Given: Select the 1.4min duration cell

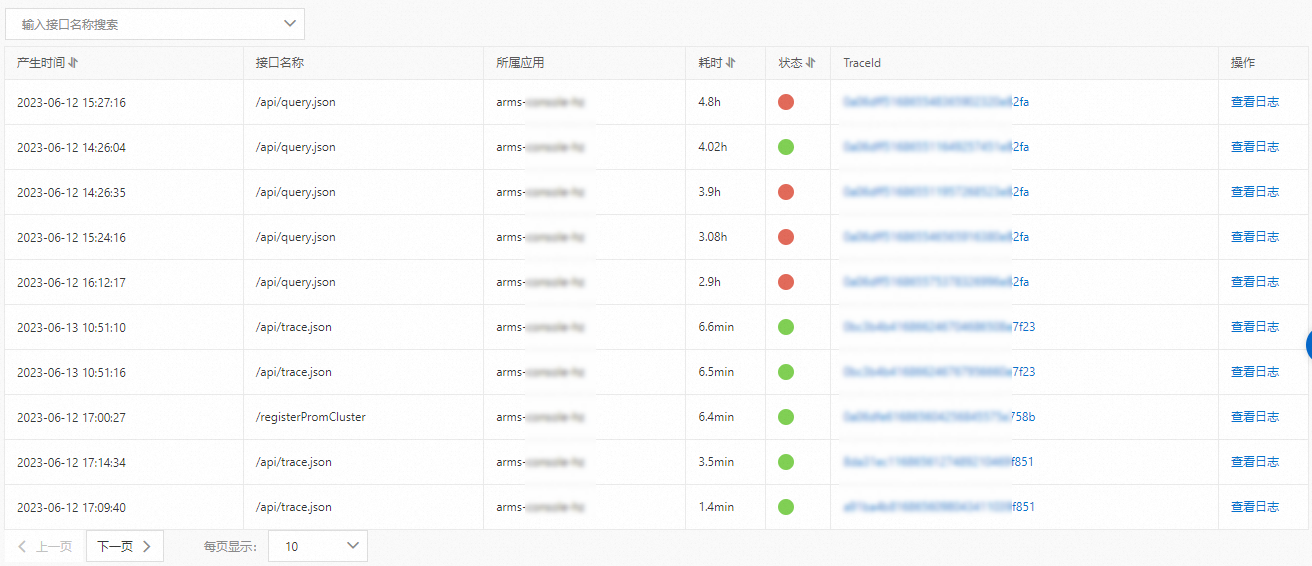Looking at the screenshot, I should pyautogui.click(x=716, y=507).
